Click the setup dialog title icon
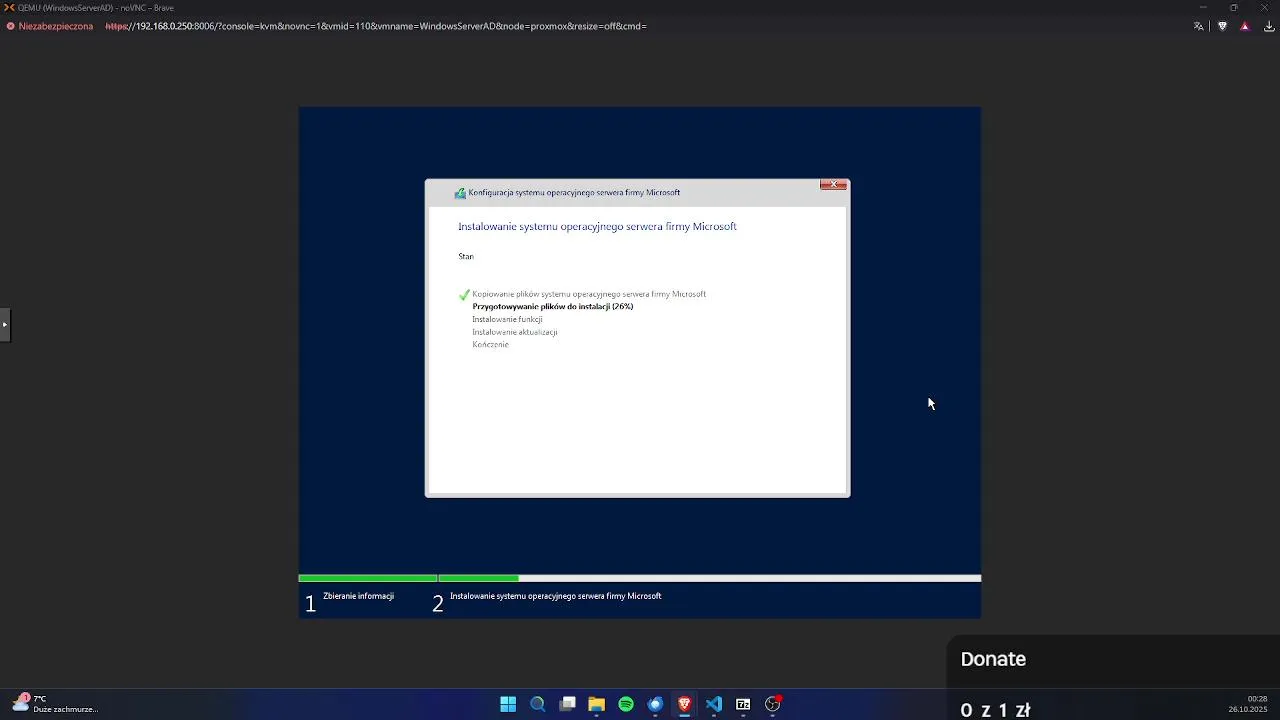This screenshot has width=1280, height=720. click(460, 193)
